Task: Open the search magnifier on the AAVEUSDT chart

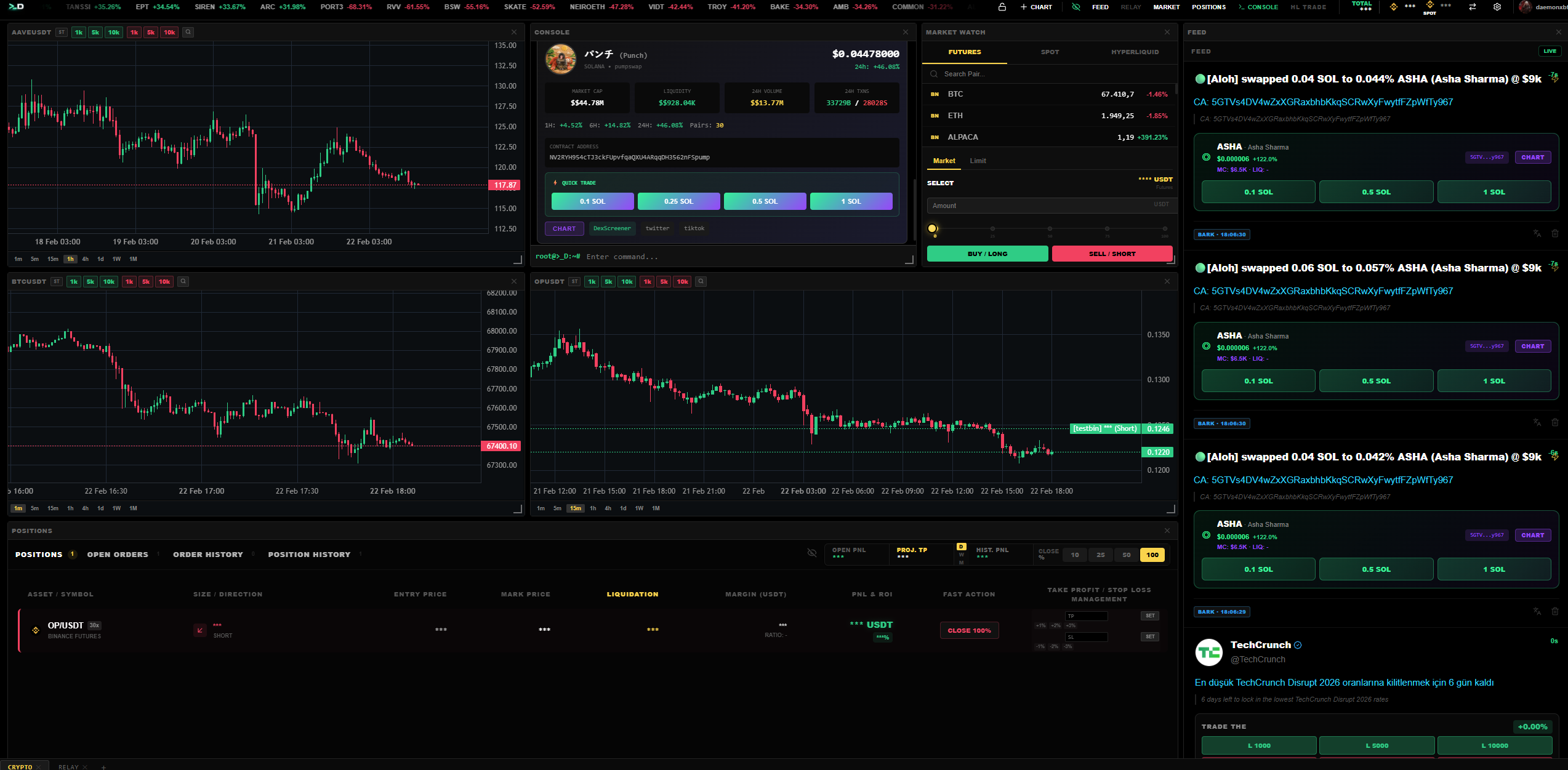Action: 188,32
